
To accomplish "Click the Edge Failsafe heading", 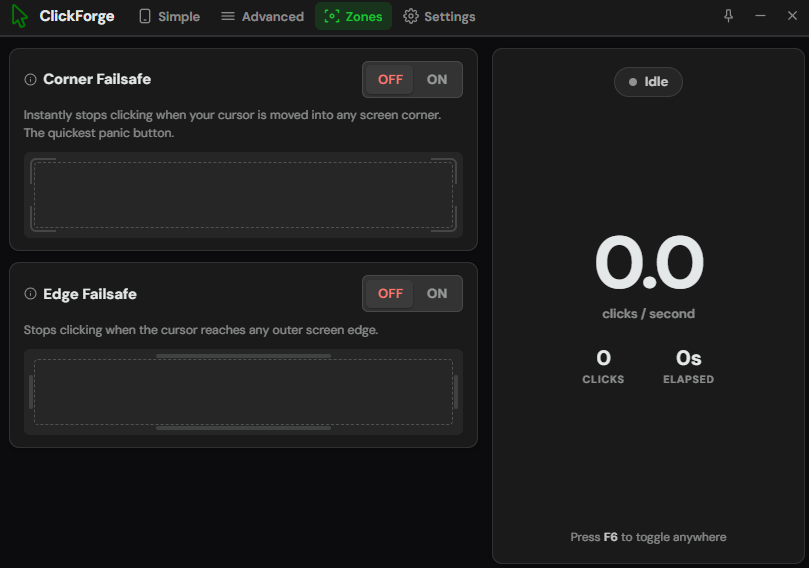I will pyautogui.click(x=90, y=294).
